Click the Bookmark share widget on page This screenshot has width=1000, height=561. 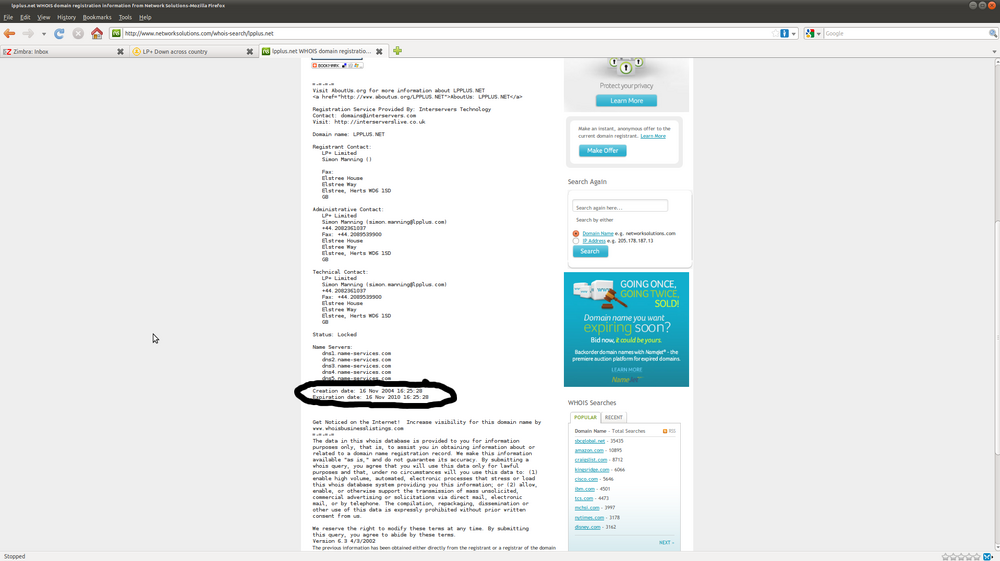click(x=337, y=65)
